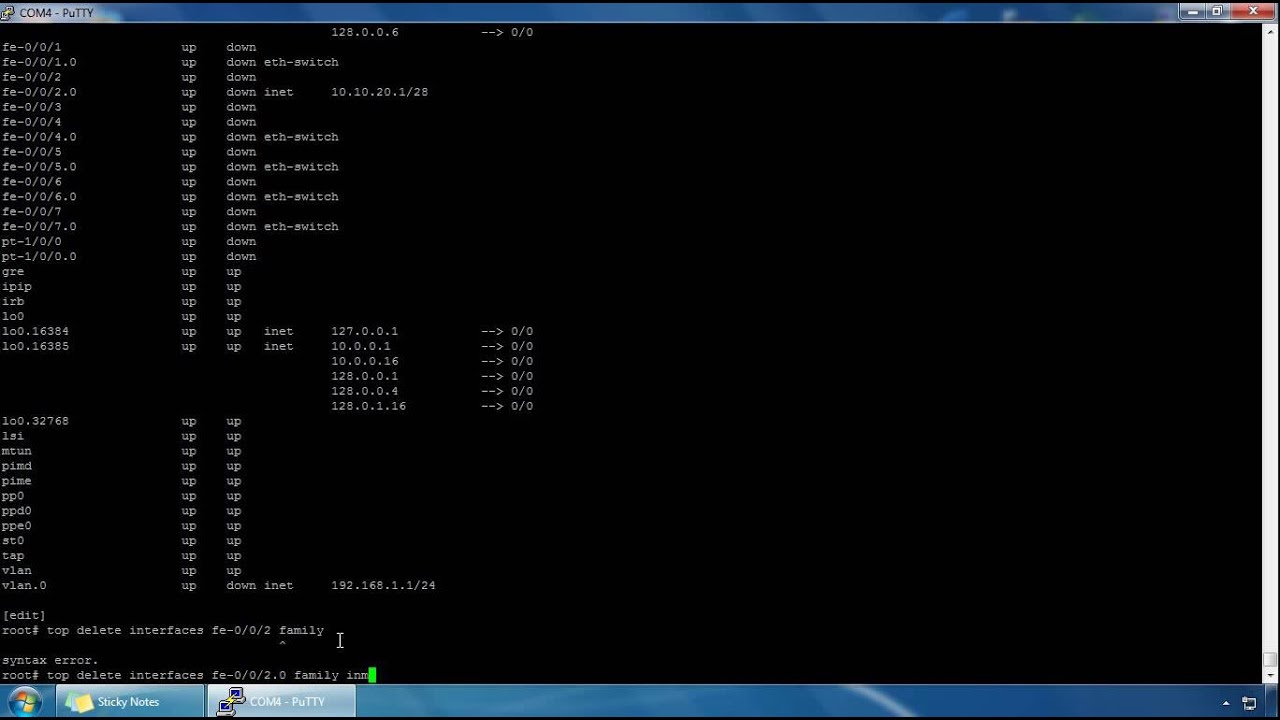Viewport: 1280px width, 720px height.
Task: Click the Show desktop strip
Action: pos(1273,703)
